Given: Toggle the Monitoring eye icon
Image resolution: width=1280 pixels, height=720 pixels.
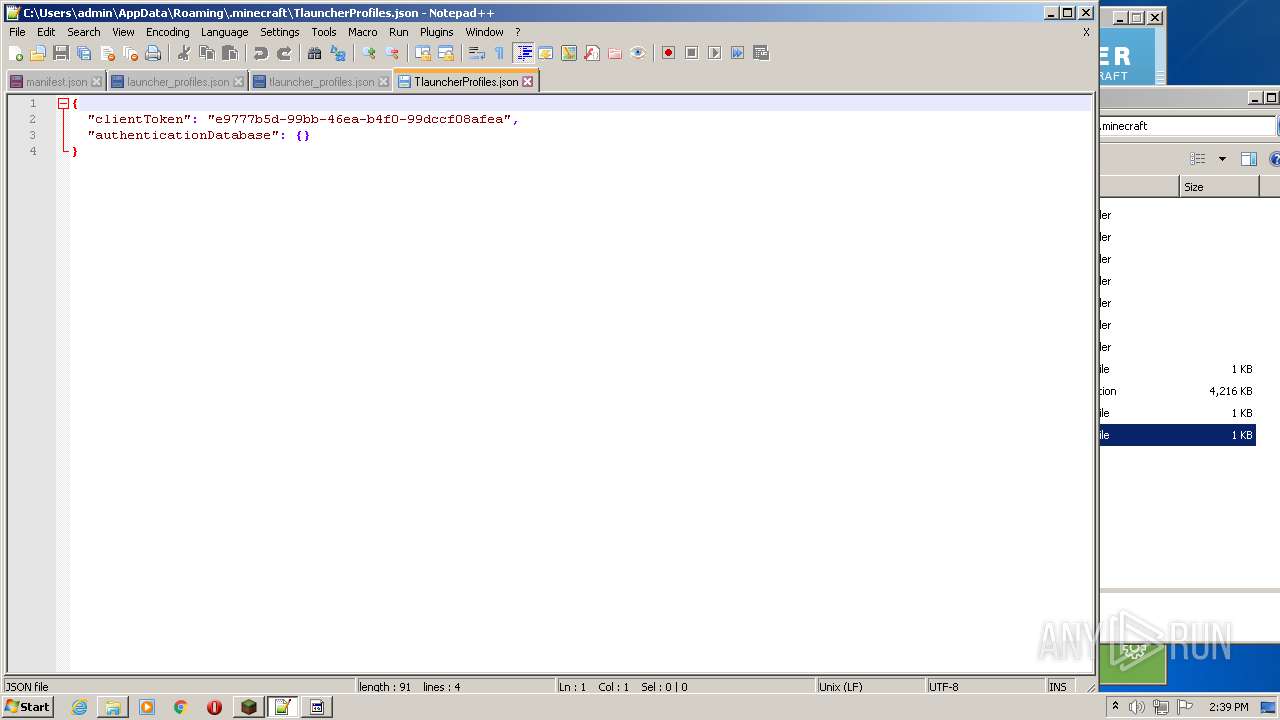Looking at the screenshot, I should [x=638, y=53].
